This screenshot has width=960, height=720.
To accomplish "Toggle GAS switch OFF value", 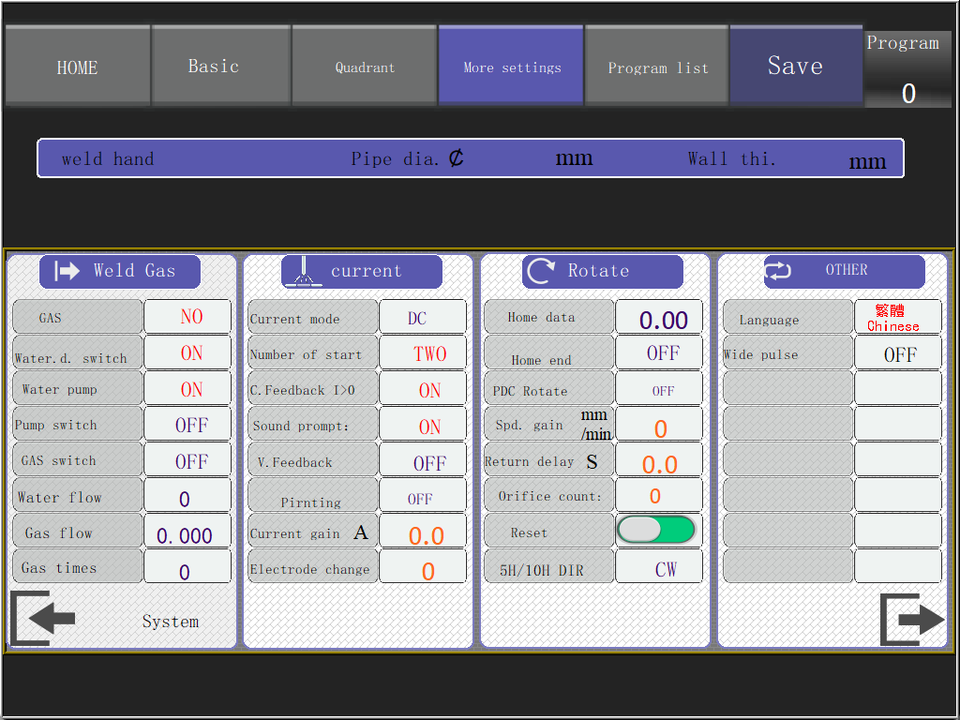I will coord(188,460).
